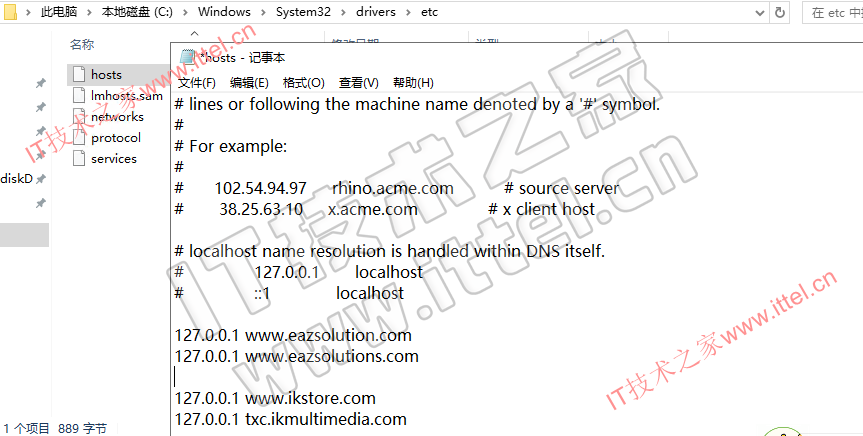Click the 127.0.0.1 txc.ikmultimedia.com line

click(291, 419)
